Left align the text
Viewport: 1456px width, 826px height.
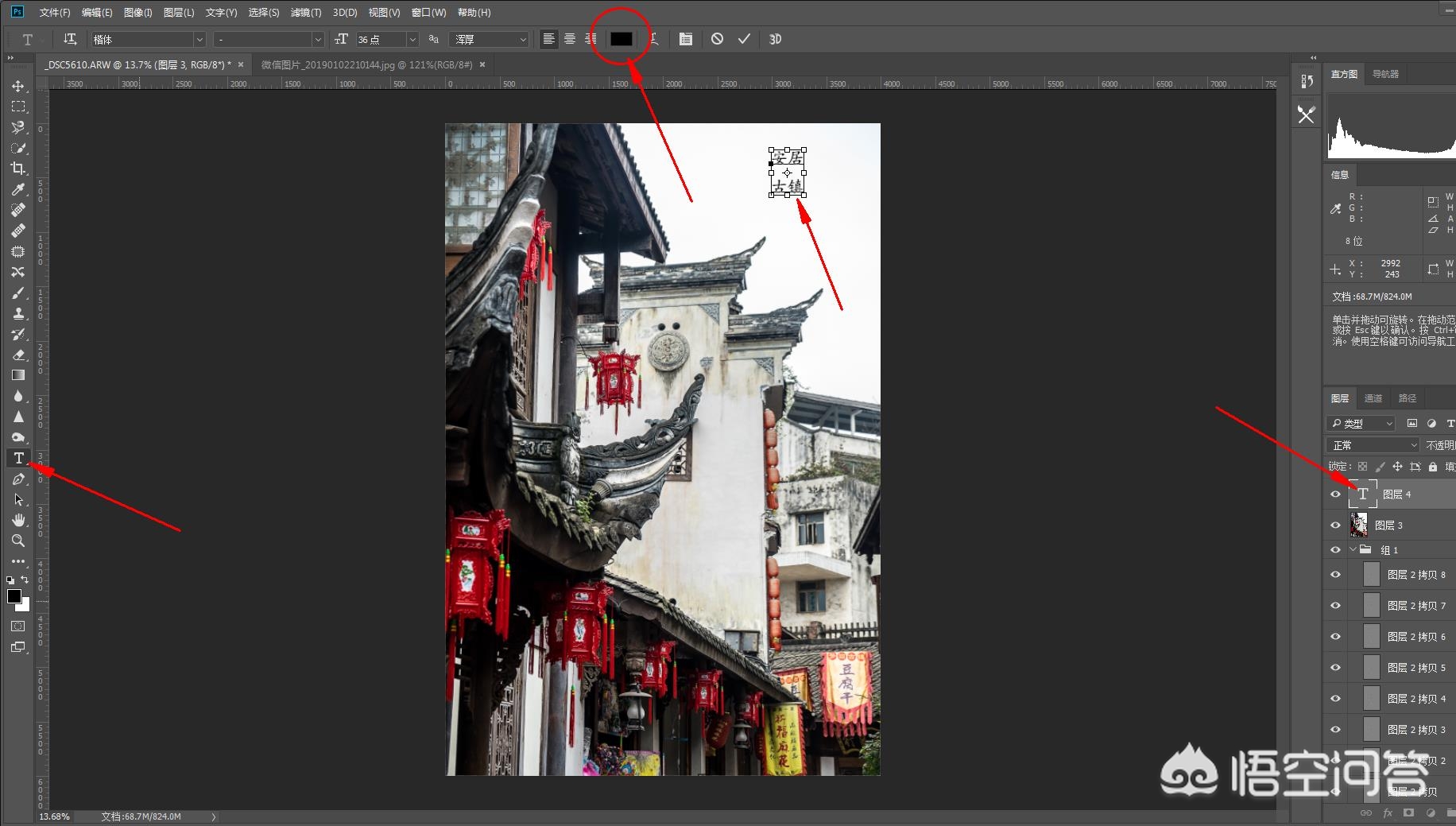pyautogui.click(x=548, y=39)
